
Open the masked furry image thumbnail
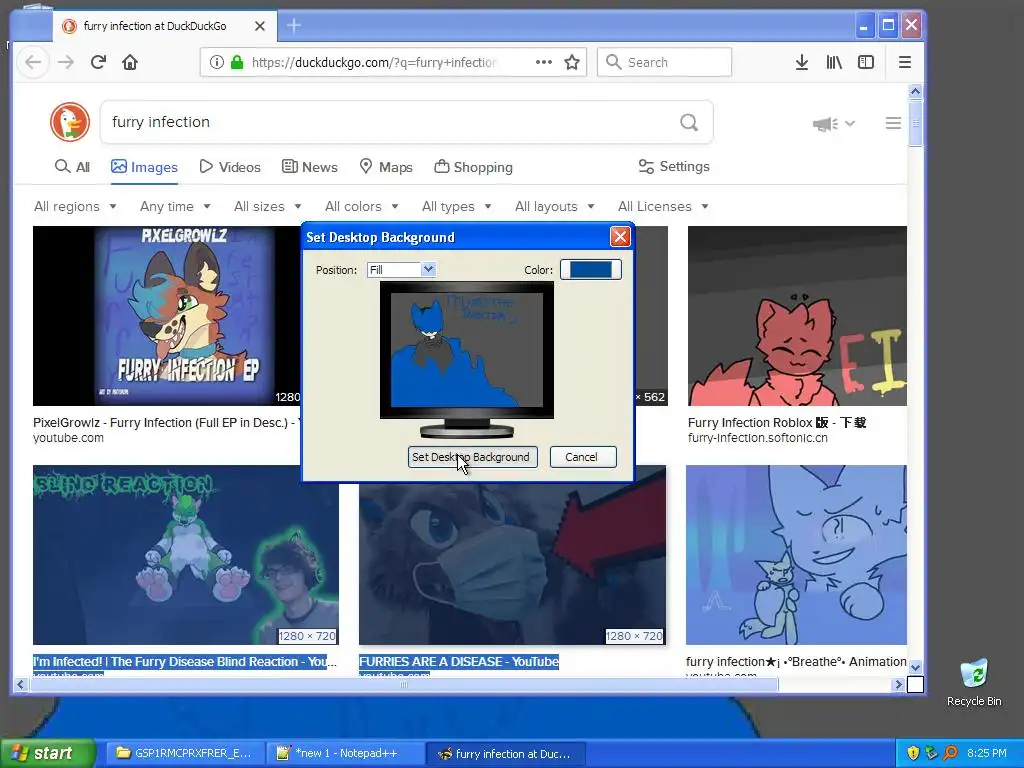point(512,563)
